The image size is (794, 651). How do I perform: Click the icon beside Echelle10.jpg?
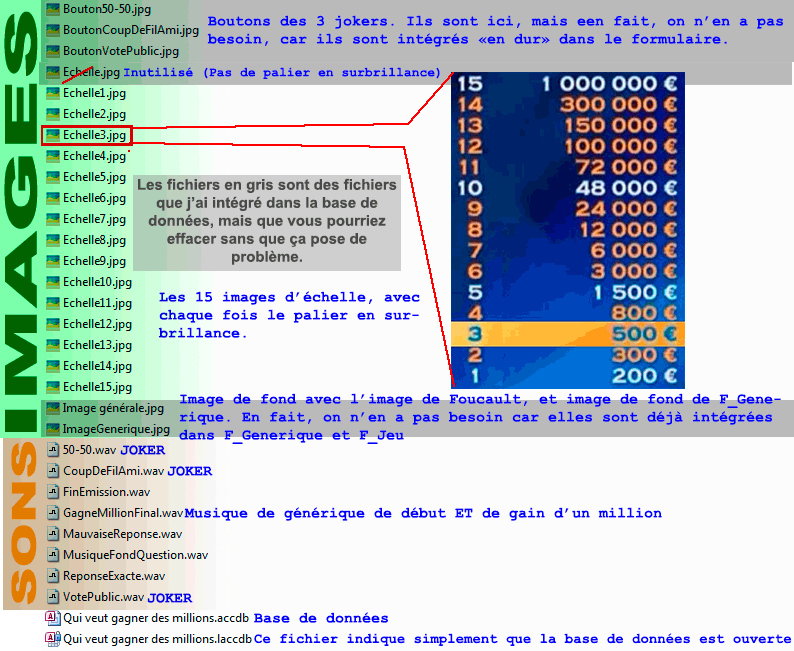53,282
